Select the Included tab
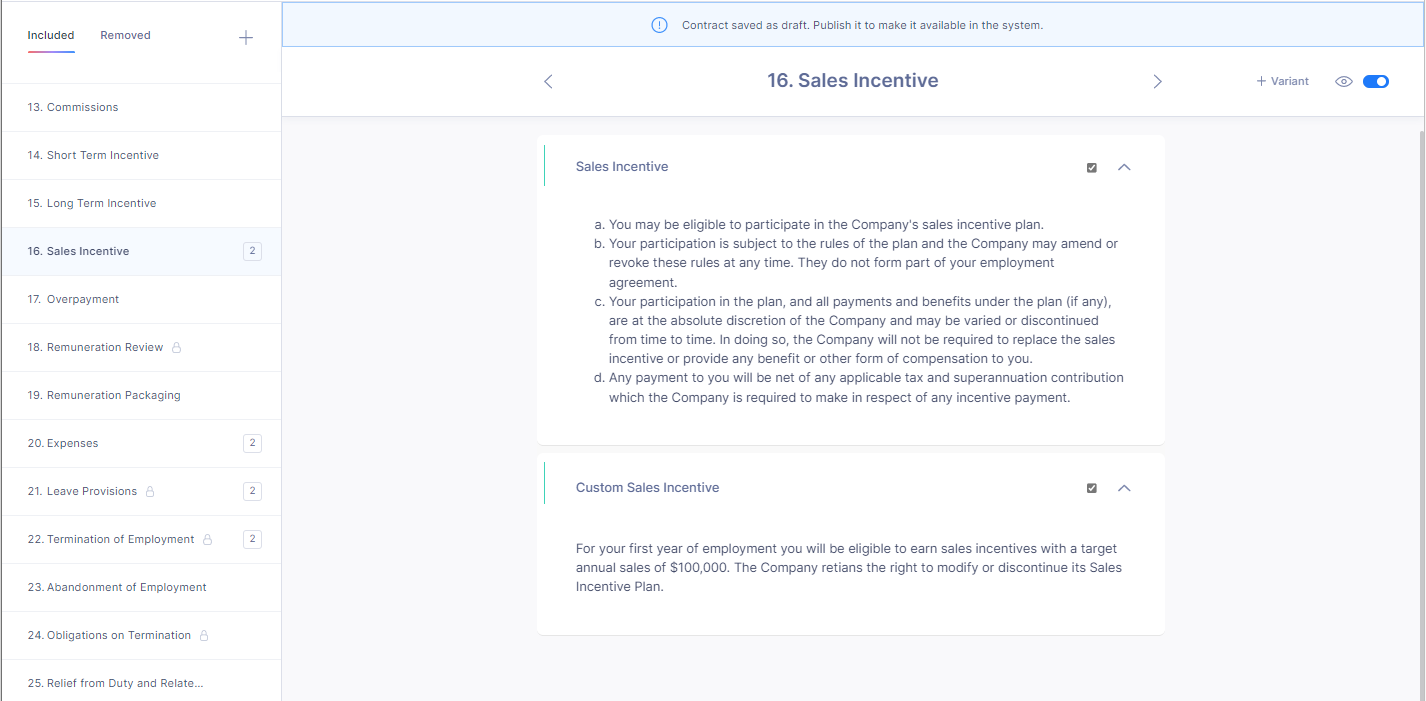 pos(51,35)
